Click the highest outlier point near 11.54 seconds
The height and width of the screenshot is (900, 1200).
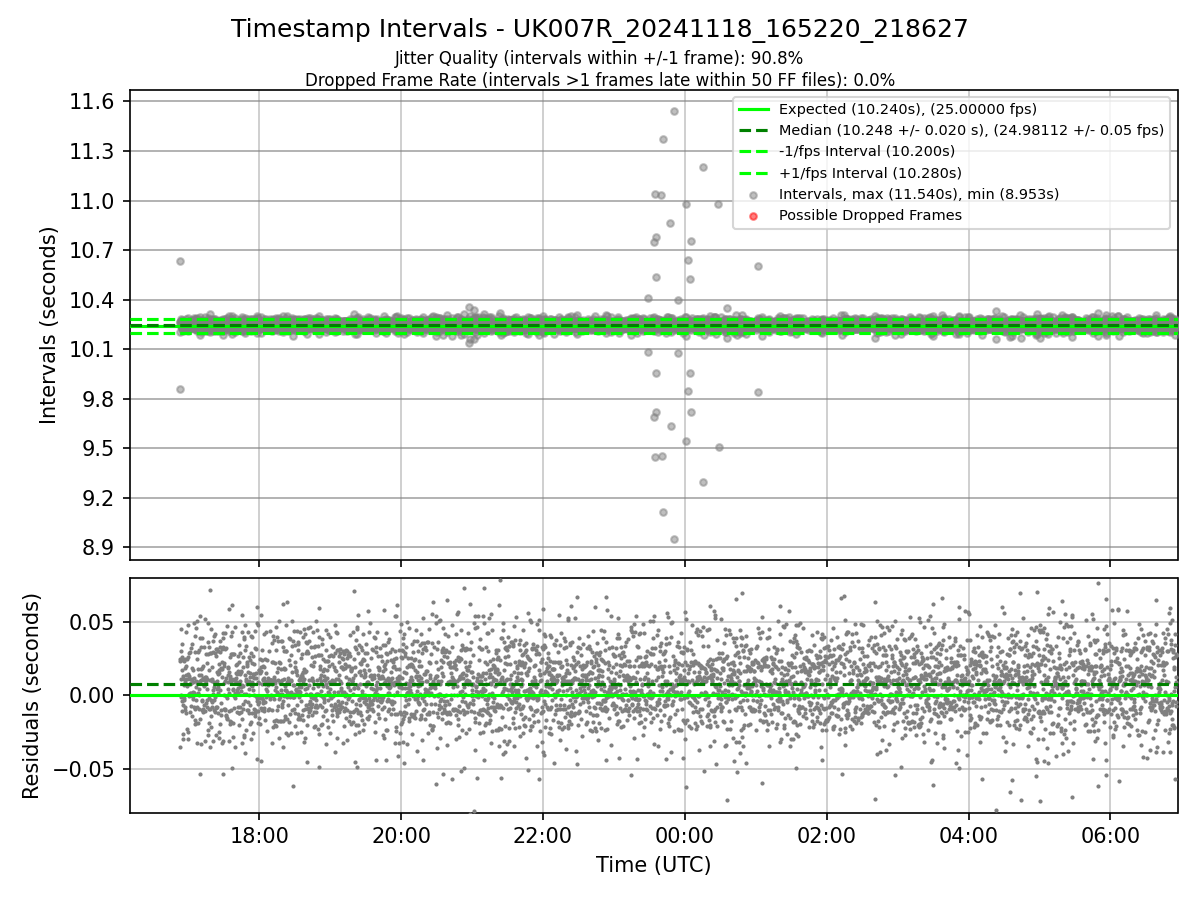[674, 112]
